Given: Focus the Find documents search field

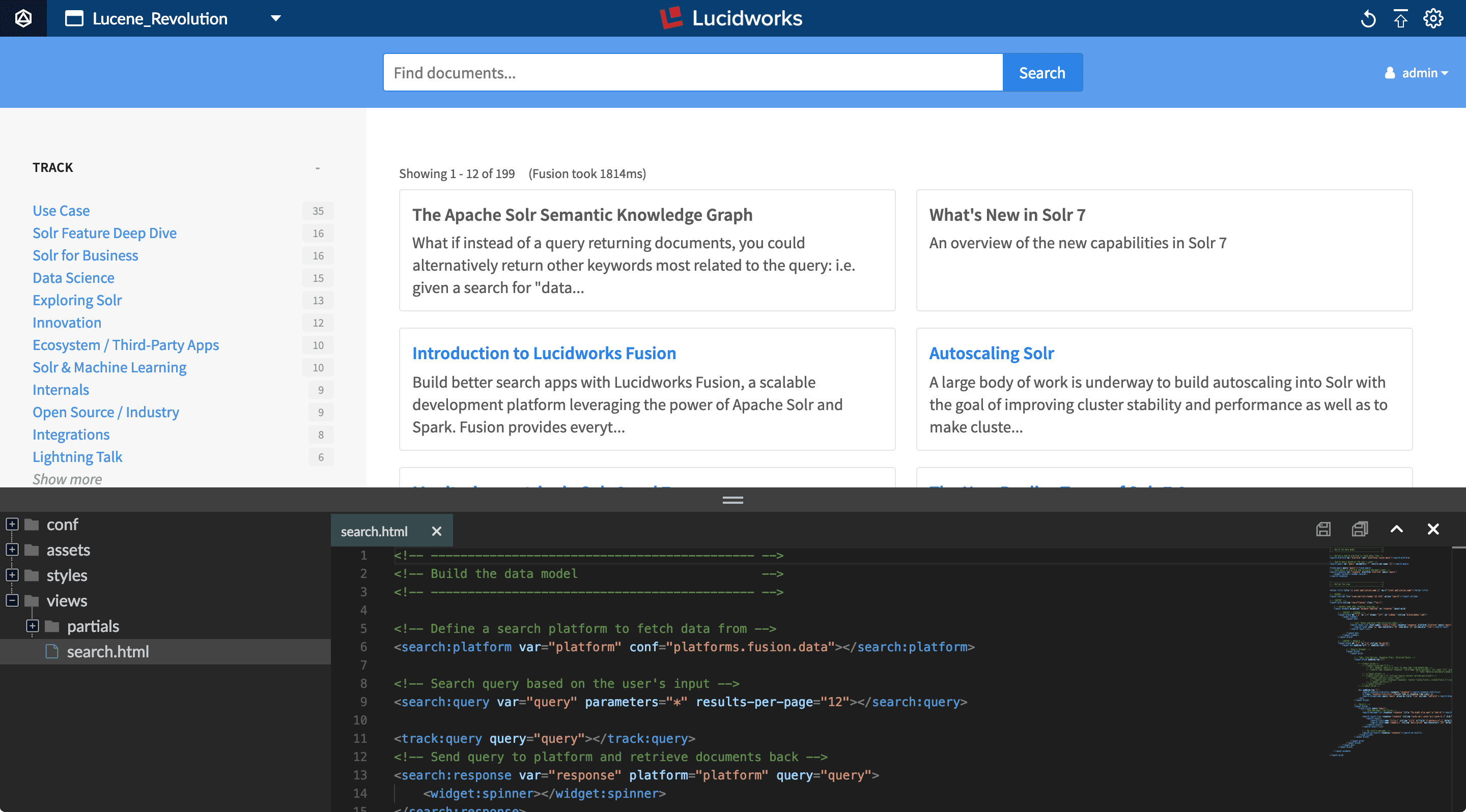Looking at the screenshot, I should tap(693, 73).
